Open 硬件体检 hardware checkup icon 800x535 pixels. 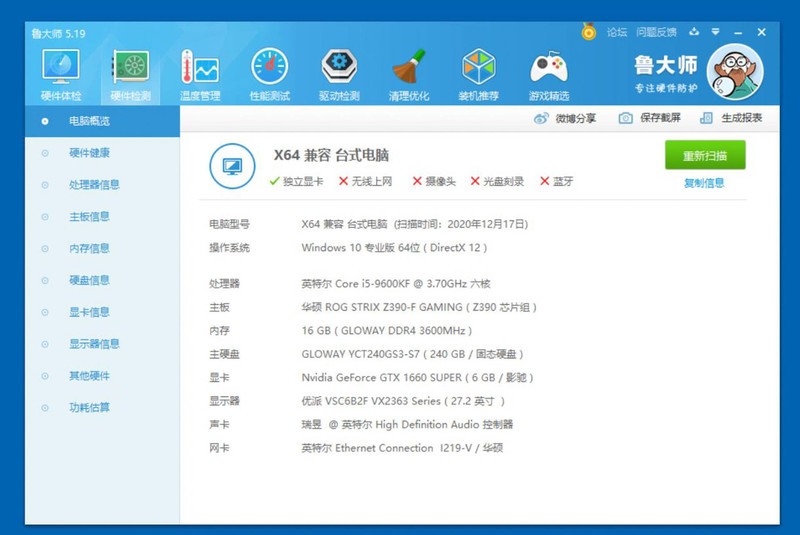pyautogui.click(x=60, y=74)
